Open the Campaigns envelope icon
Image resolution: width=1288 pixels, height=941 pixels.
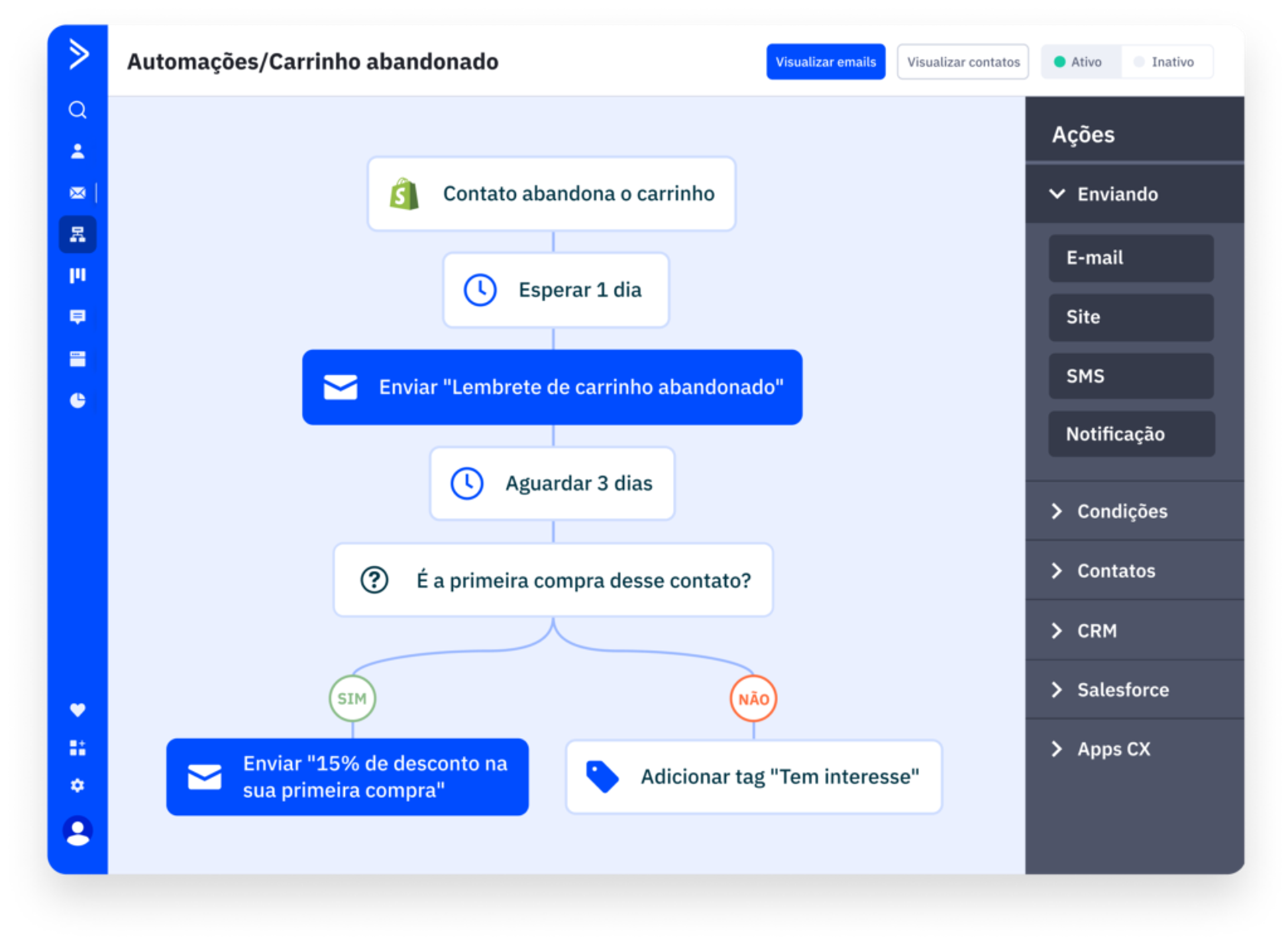tap(78, 193)
